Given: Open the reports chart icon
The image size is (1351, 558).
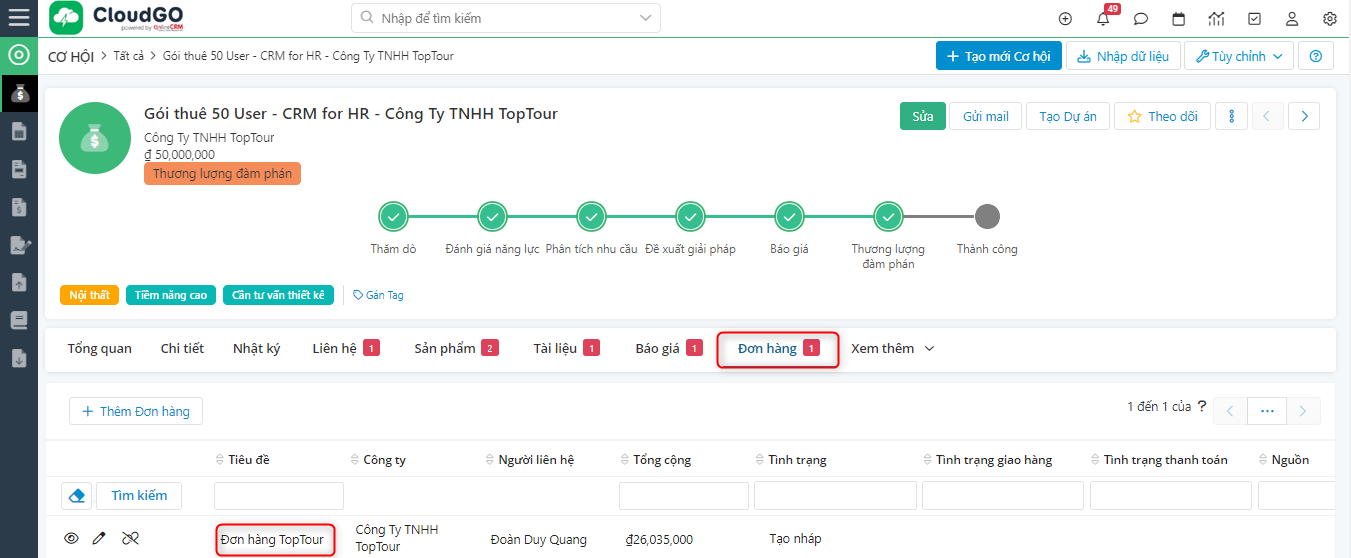Looking at the screenshot, I should pos(1216,18).
